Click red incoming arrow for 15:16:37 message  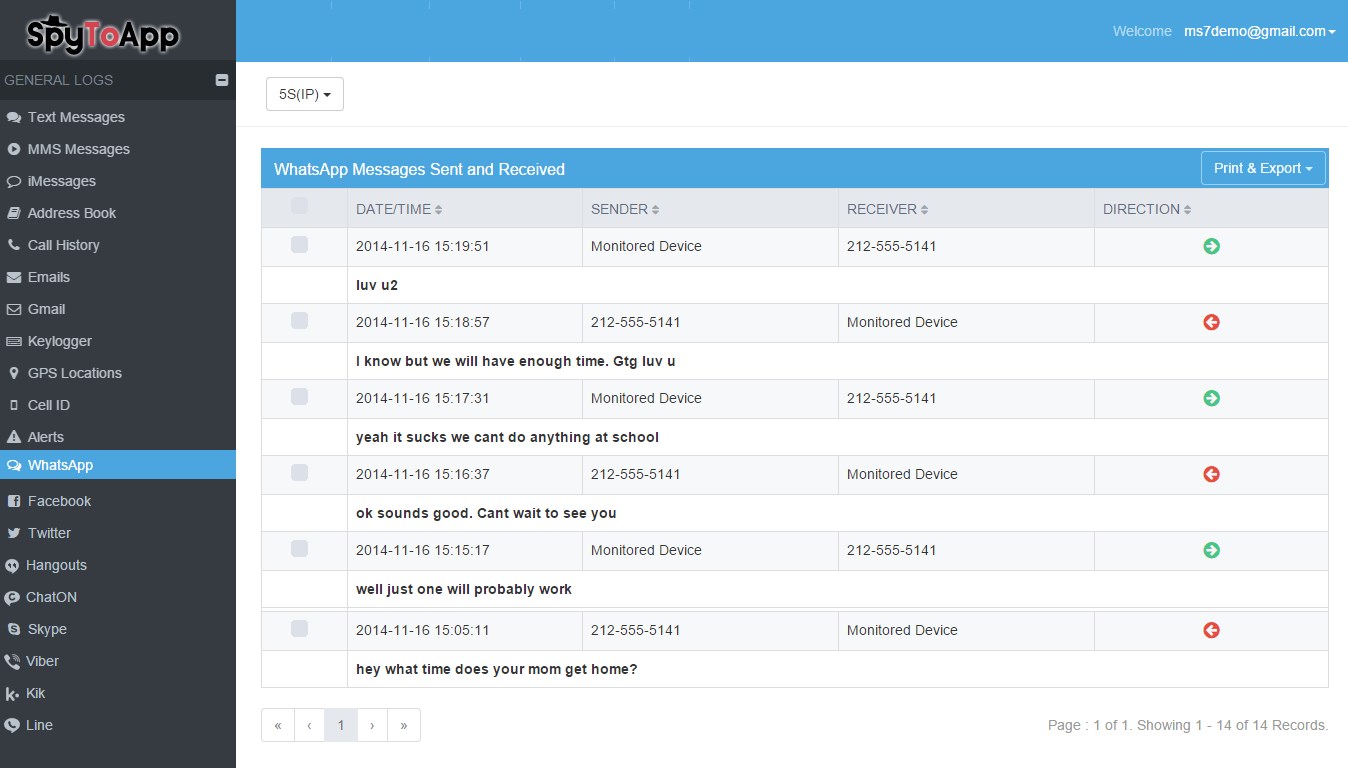pos(1211,474)
